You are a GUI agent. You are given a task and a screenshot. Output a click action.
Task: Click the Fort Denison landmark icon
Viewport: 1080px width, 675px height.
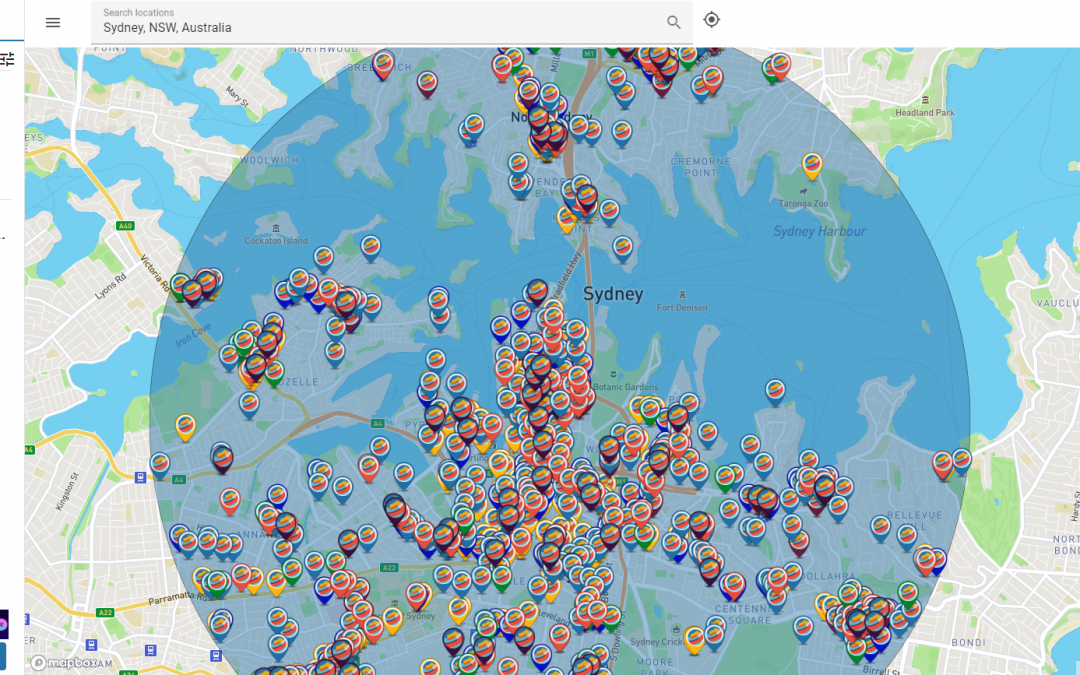pos(683,295)
